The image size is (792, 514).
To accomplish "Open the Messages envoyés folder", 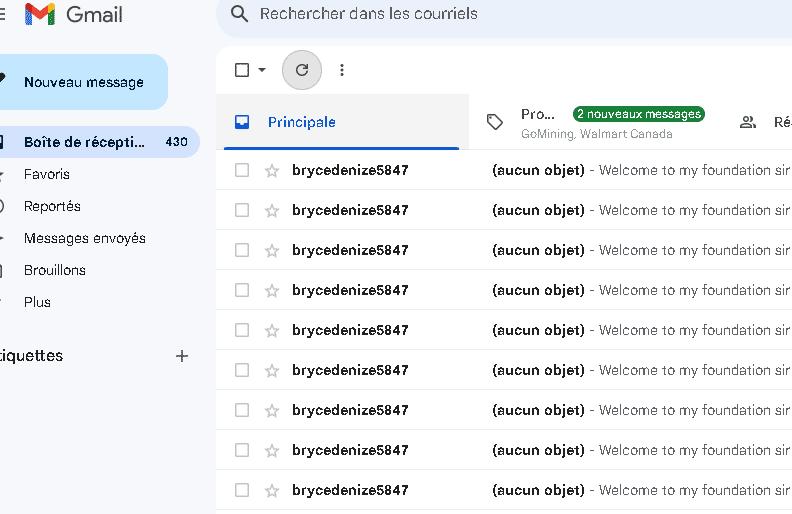I will tap(85, 238).
